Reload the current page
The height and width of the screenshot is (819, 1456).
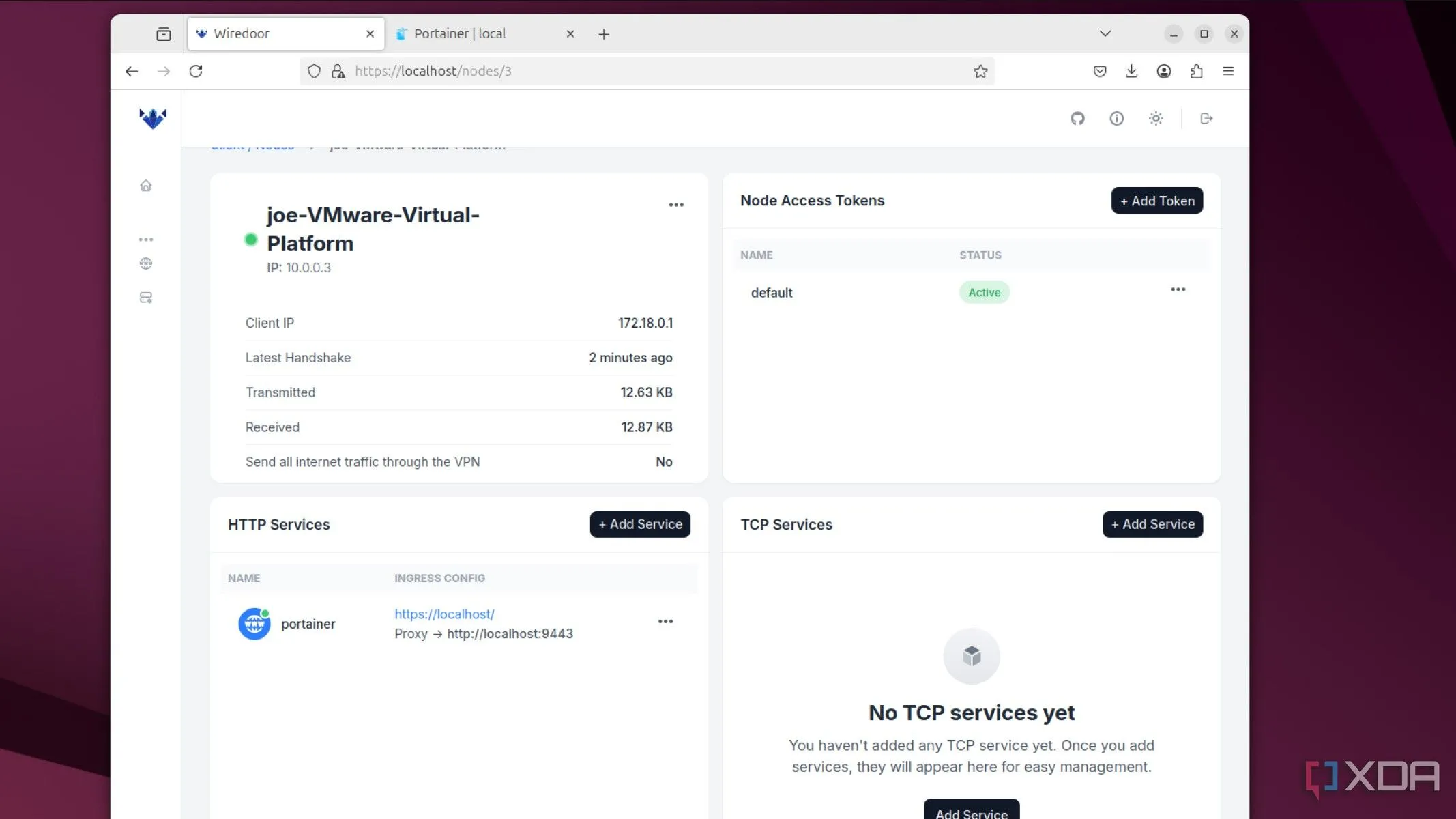tap(196, 71)
